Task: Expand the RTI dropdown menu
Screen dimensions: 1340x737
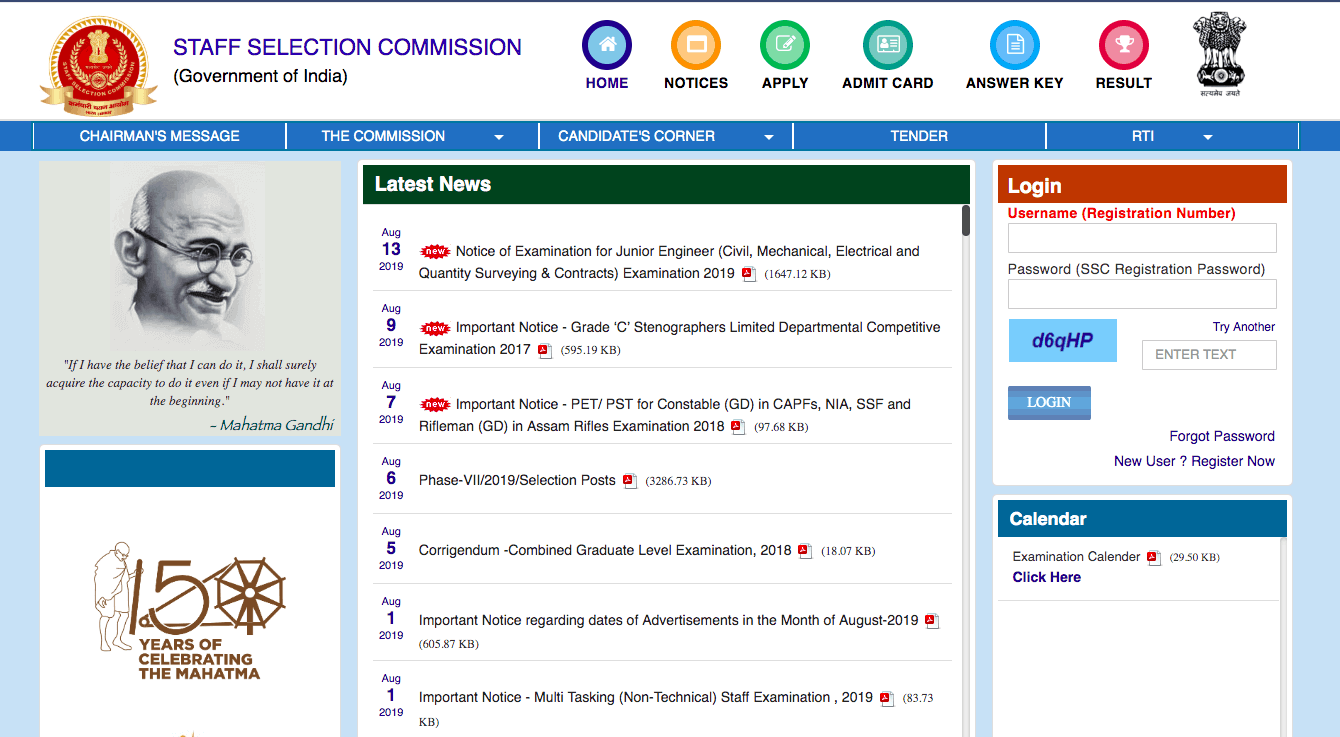Action: click(1207, 137)
